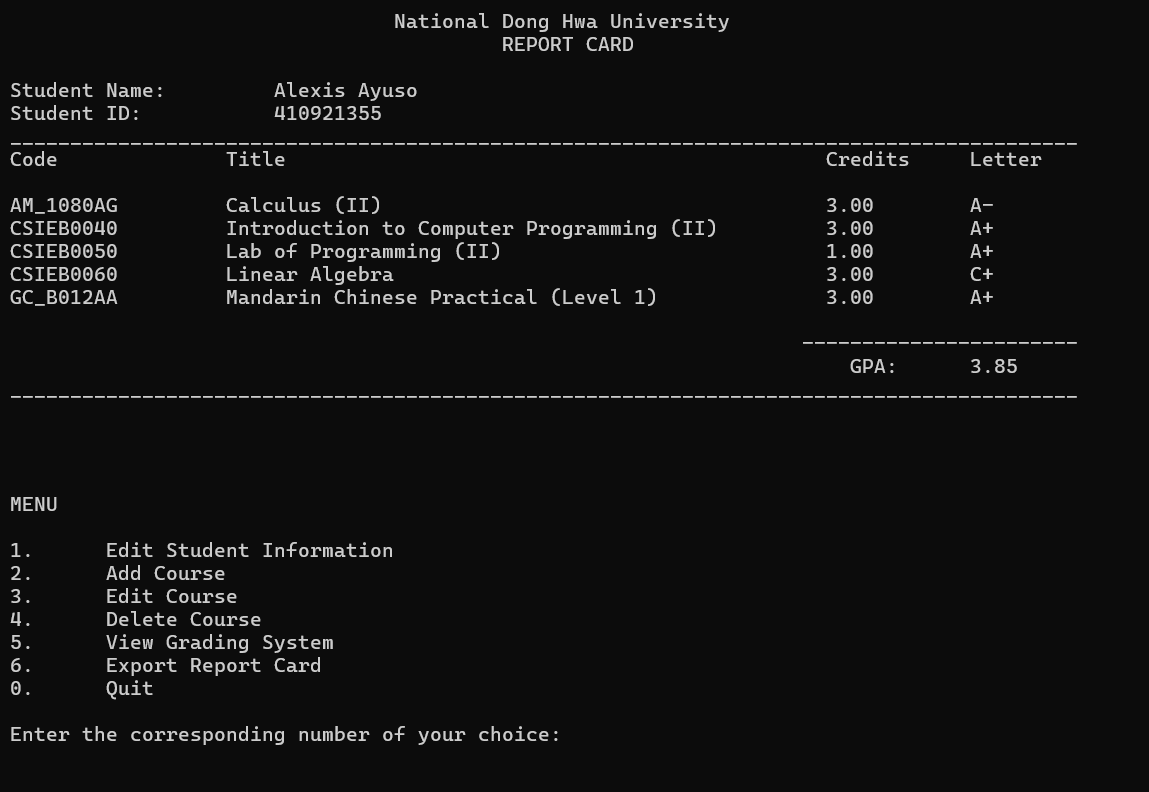The image size is (1149, 792).
Task: Click the choice input prompt line
Action: [285, 734]
